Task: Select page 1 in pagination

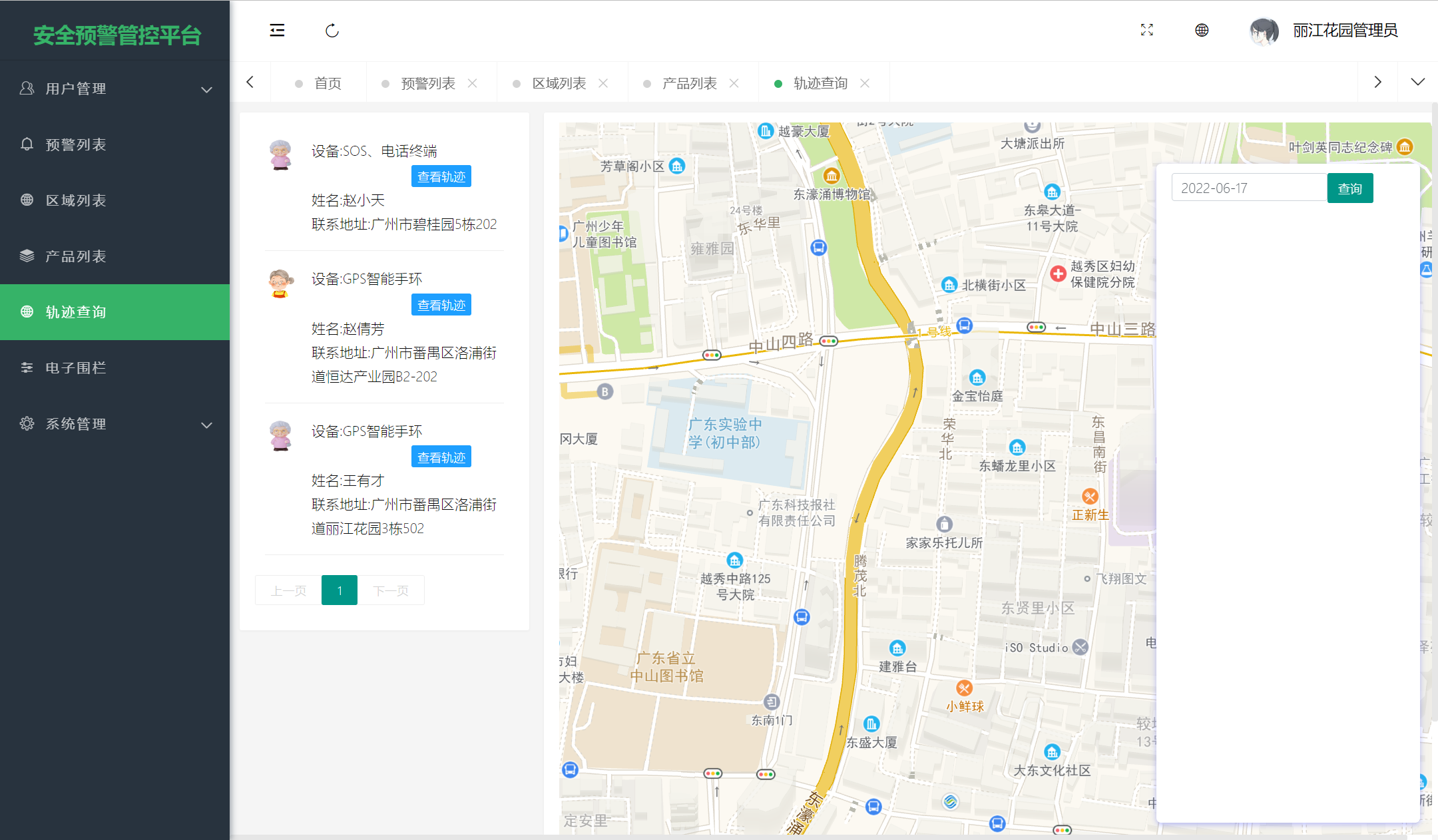Action: [340, 590]
